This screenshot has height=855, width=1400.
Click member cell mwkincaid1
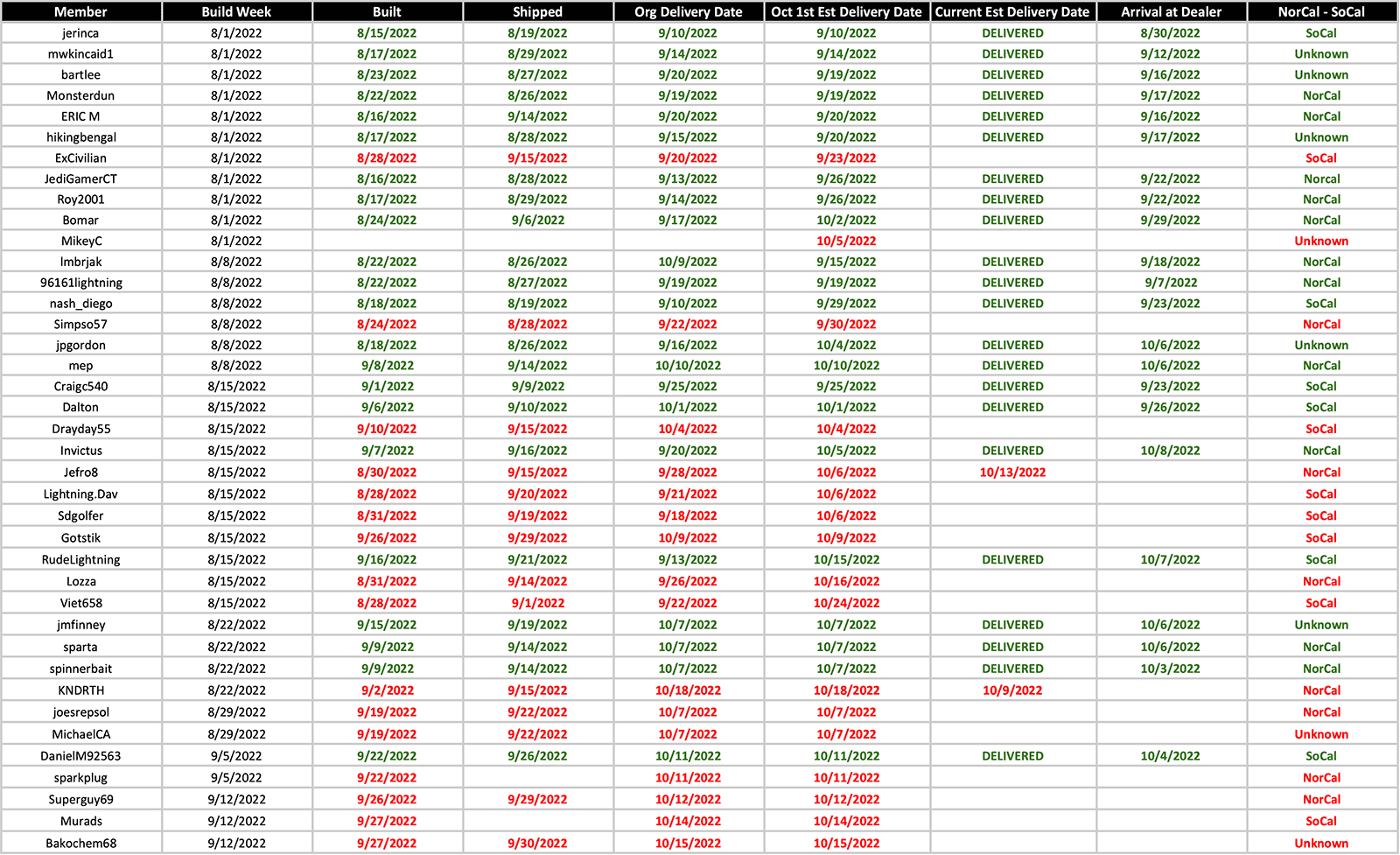pyautogui.click(x=81, y=53)
